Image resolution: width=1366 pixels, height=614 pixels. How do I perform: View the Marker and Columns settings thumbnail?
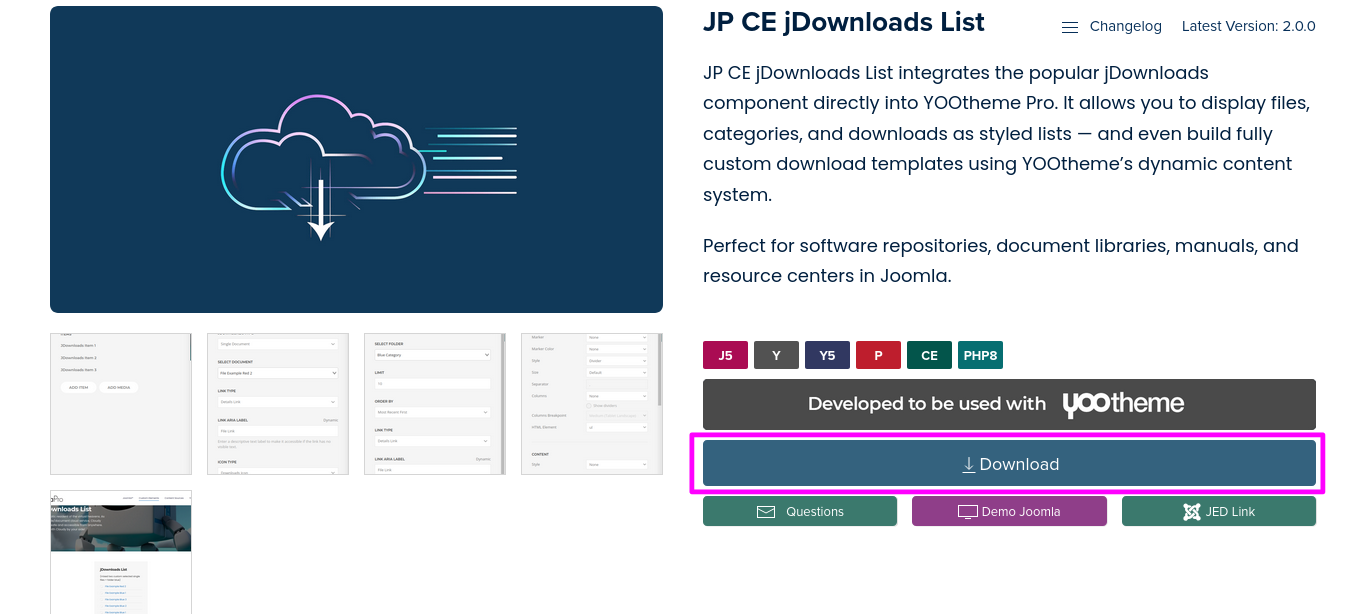point(592,404)
